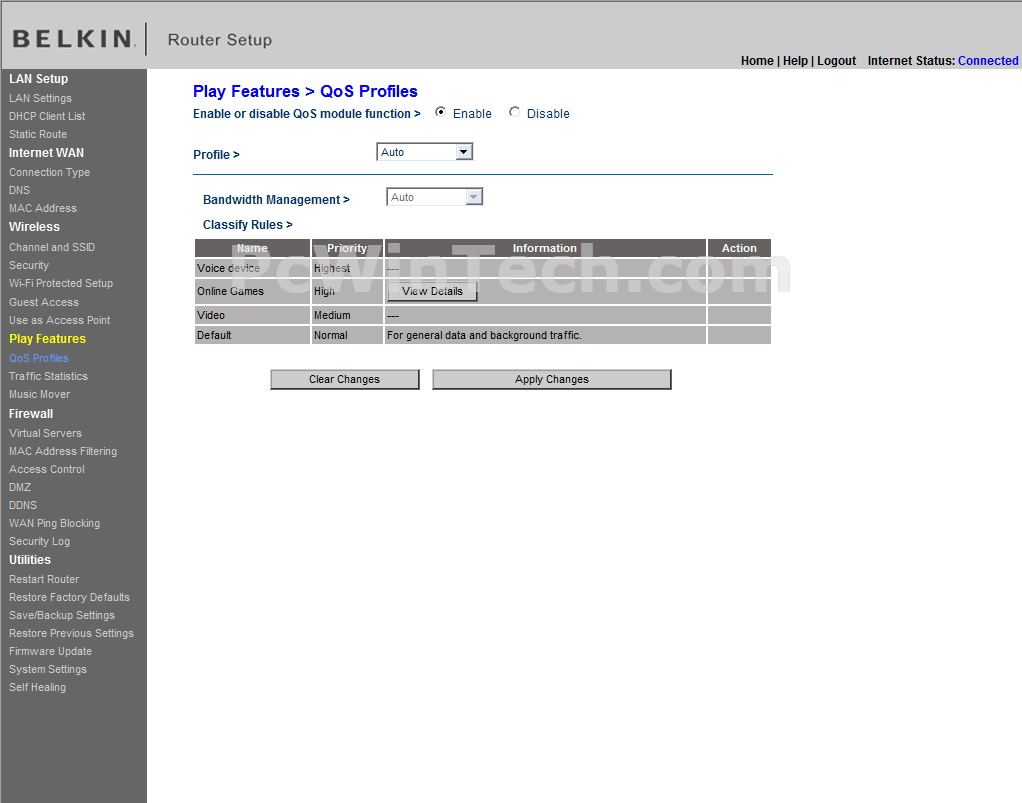Open Restore Factory Defaults page
This screenshot has width=1022, height=803.
(69, 598)
